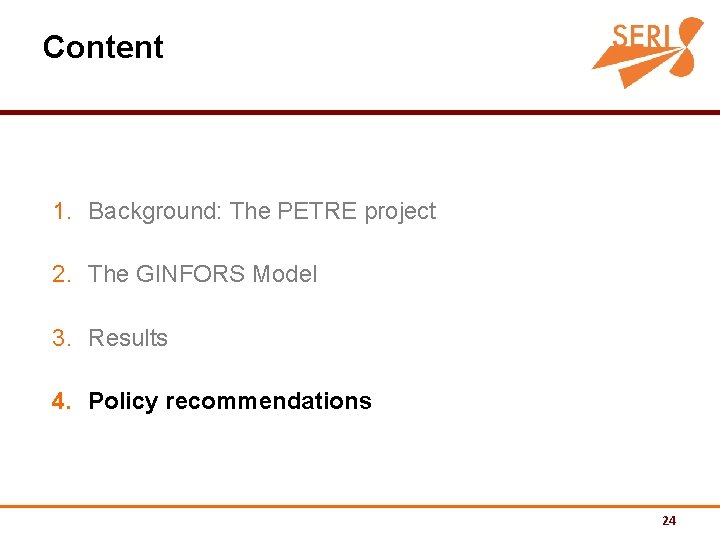The height and width of the screenshot is (540, 720).
Task: Click the orange number "2." bullet
Action: (x=62, y=274)
